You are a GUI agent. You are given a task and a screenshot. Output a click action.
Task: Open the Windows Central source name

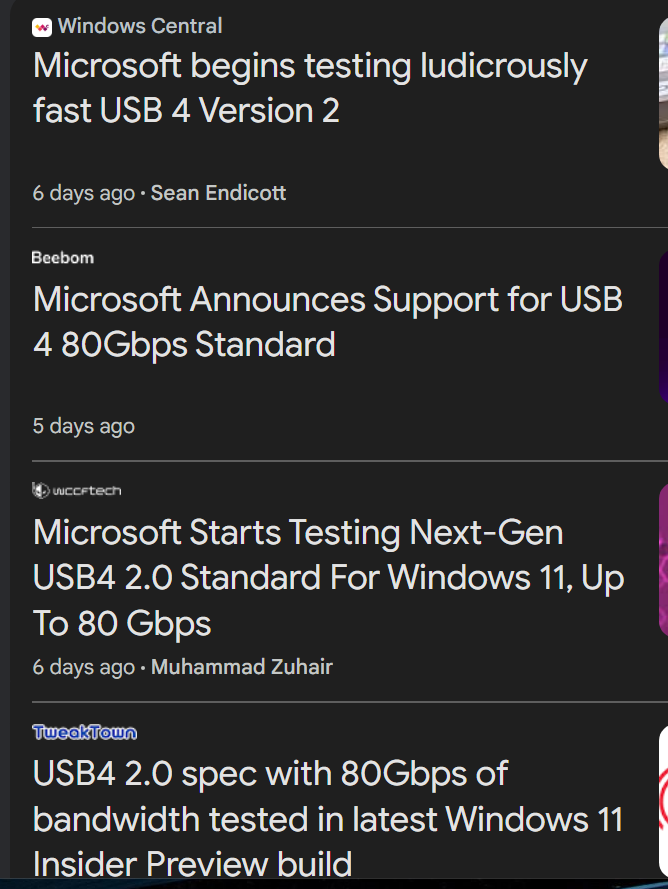(140, 26)
